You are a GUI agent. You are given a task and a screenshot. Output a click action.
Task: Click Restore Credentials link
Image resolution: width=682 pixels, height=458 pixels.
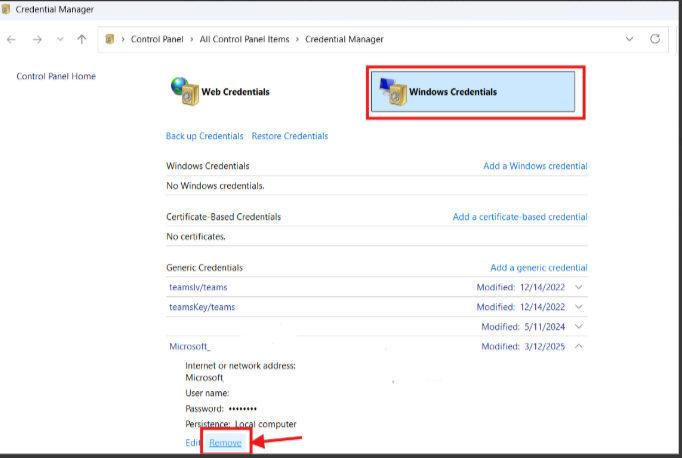(x=290, y=136)
